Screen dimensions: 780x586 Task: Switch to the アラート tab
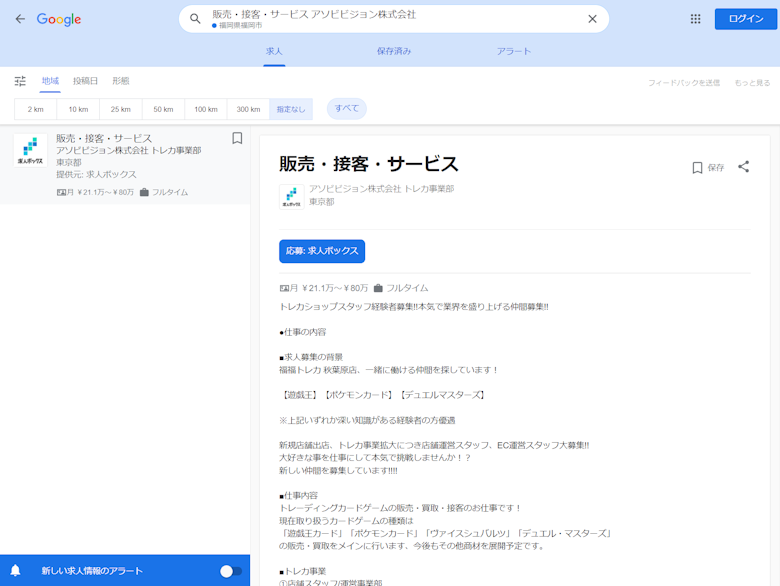click(x=514, y=51)
